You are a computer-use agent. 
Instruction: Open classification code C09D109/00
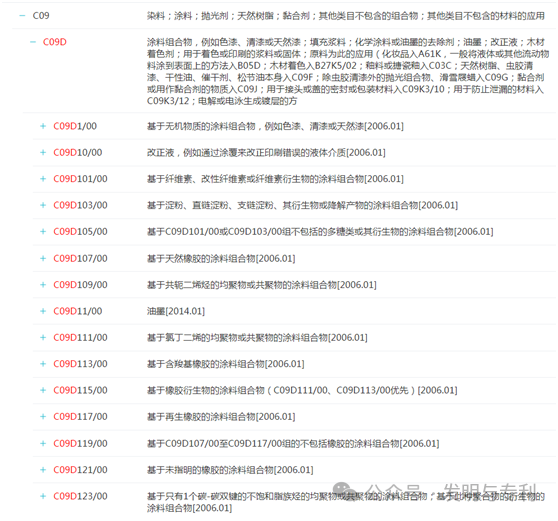(x=80, y=285)
